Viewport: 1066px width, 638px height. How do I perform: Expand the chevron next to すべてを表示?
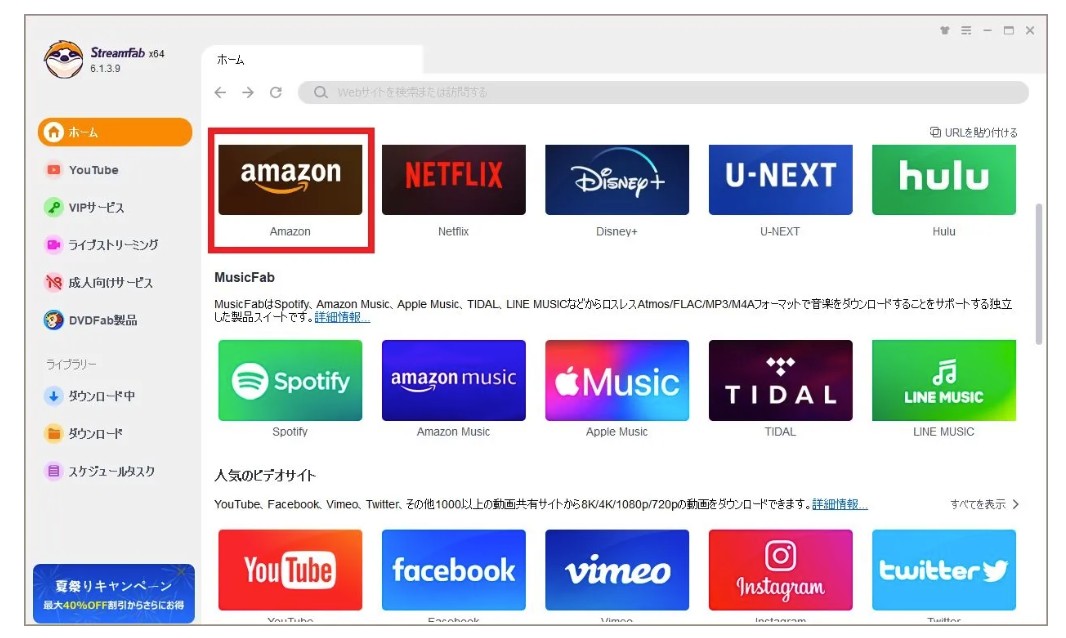click(x=1016, y=505)
